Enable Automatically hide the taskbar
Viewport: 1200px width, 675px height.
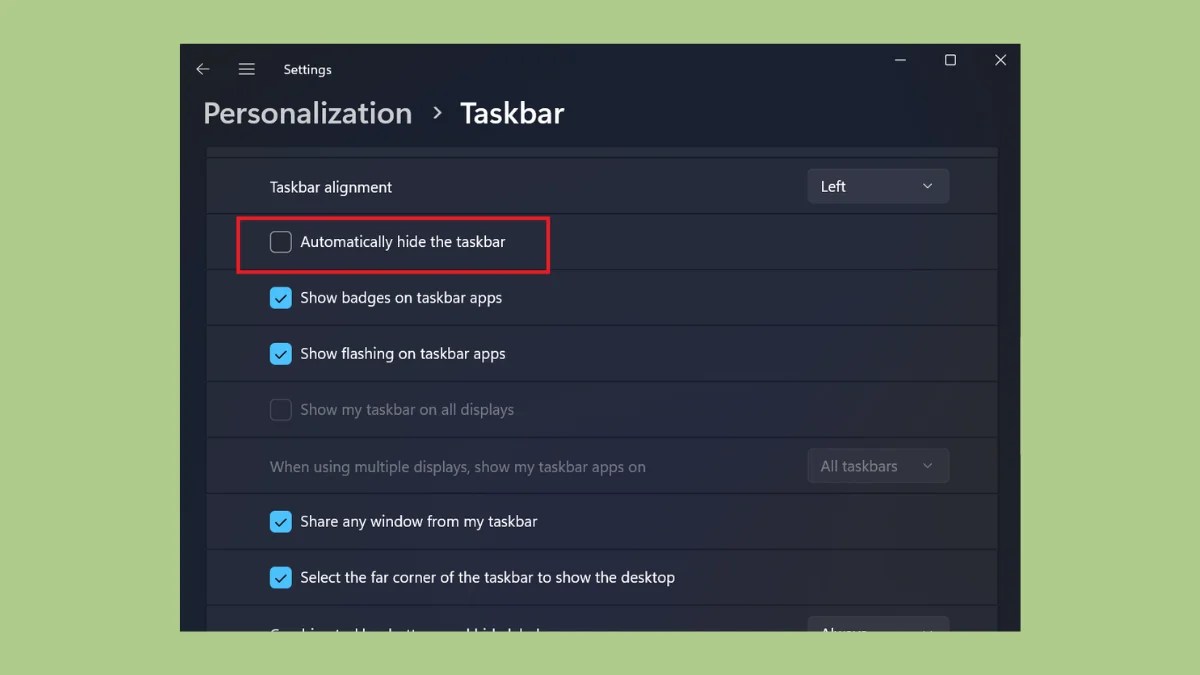tap(280, 242)
